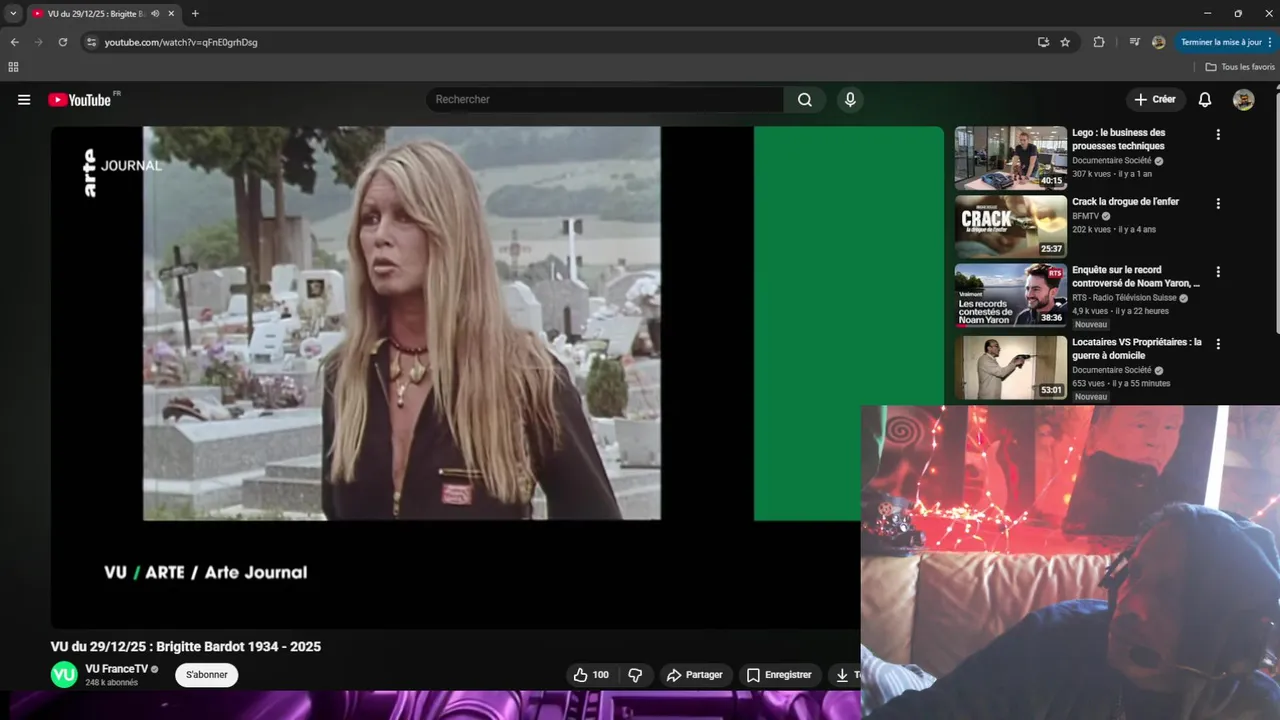Open the Chrome profile avatar

(1158, 42)
